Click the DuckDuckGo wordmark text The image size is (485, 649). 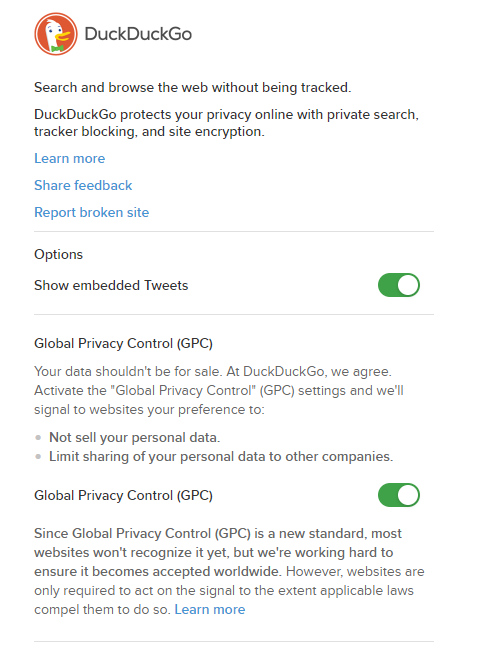pyautogui.click(x=138, y=34)
